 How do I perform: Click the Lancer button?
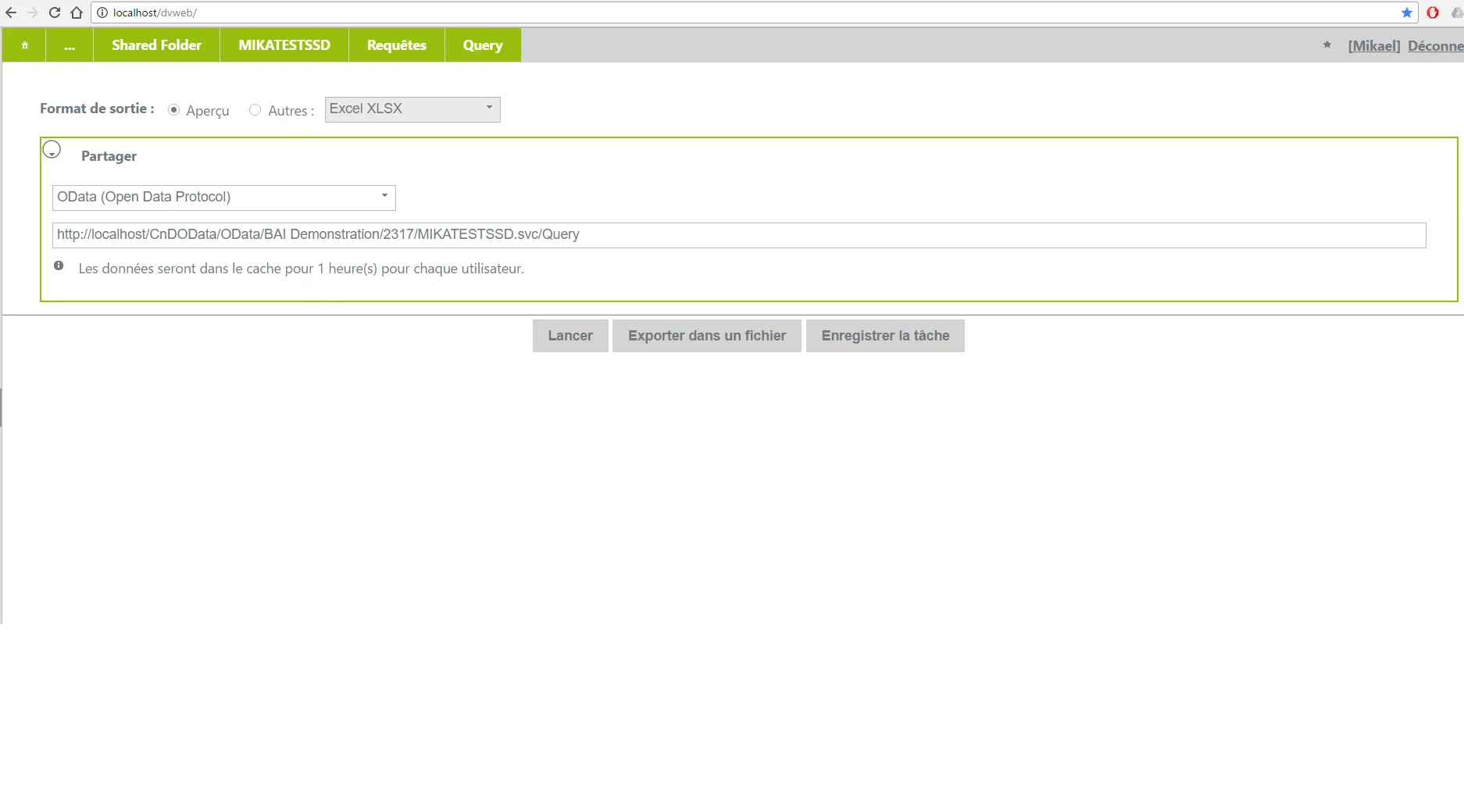(570, 336)
